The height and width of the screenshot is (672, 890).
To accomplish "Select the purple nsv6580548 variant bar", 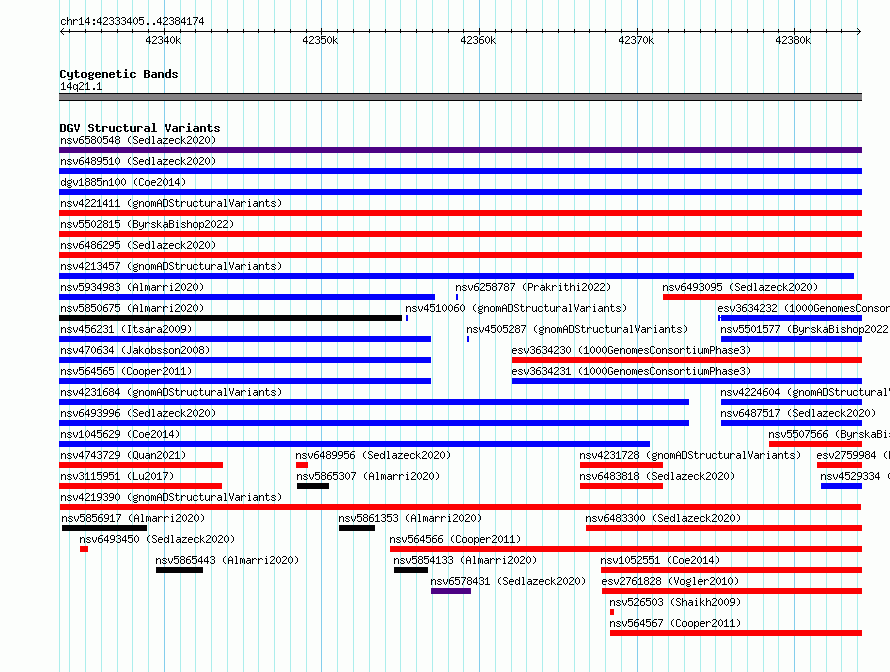I will pos(460,150).
